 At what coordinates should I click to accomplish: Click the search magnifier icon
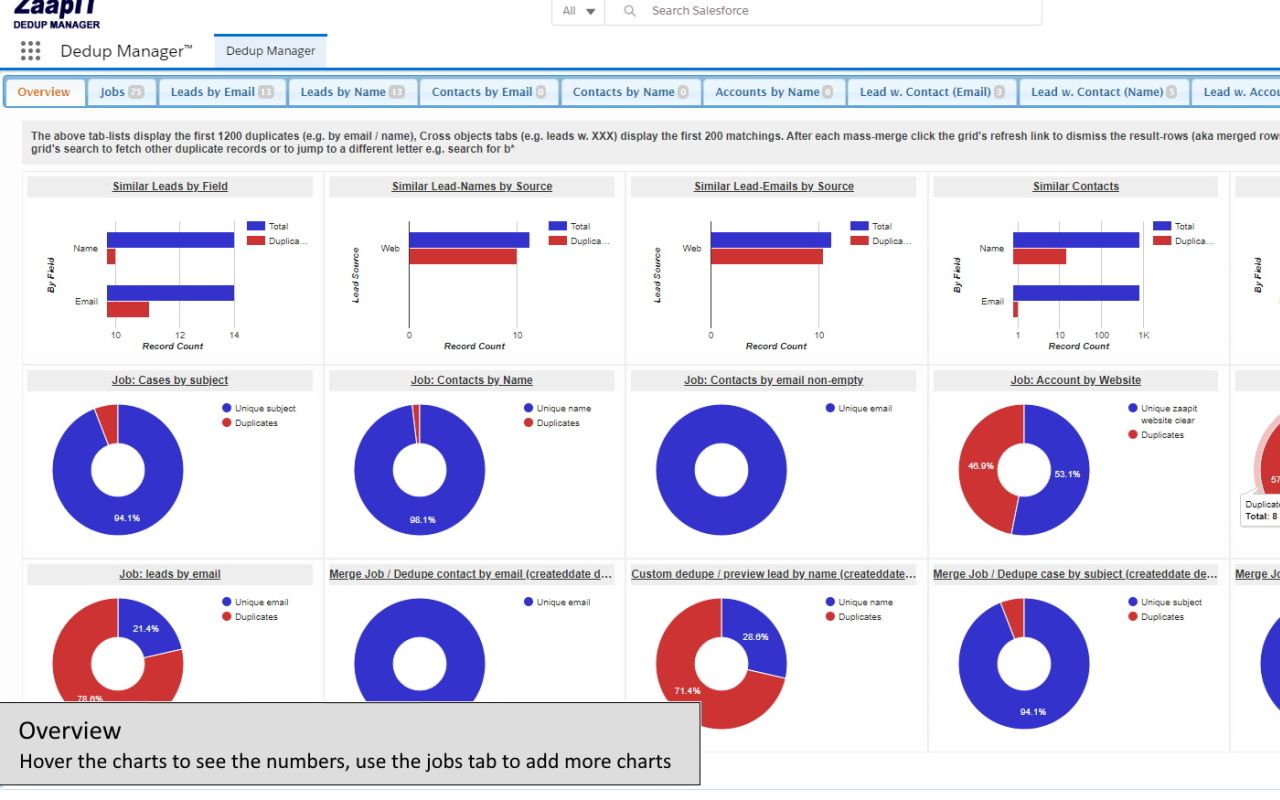click(629, 11)
